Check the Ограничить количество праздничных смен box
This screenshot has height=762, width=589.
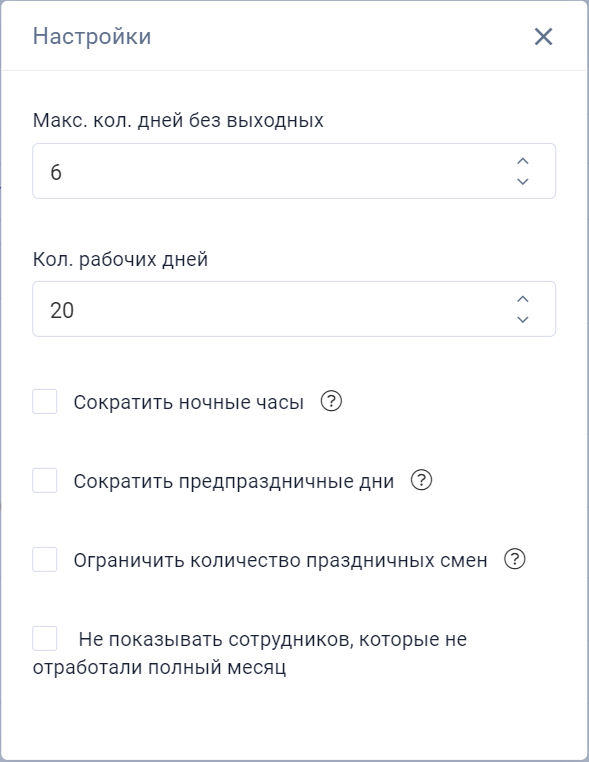pos(45,559)
